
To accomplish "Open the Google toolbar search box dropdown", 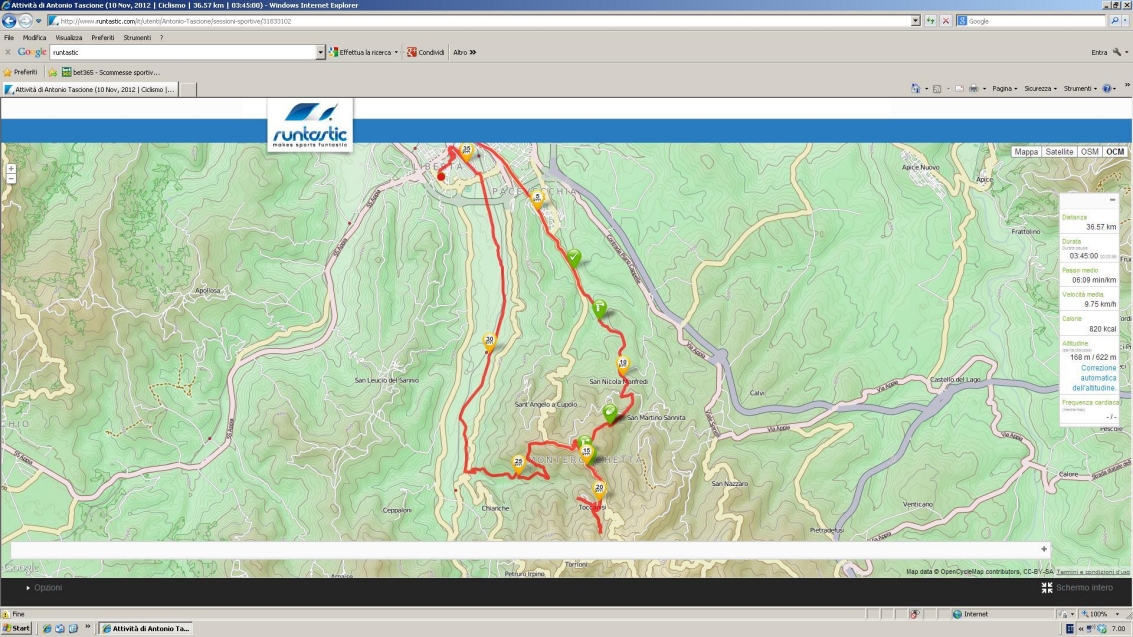I will [x=320, y=52].
